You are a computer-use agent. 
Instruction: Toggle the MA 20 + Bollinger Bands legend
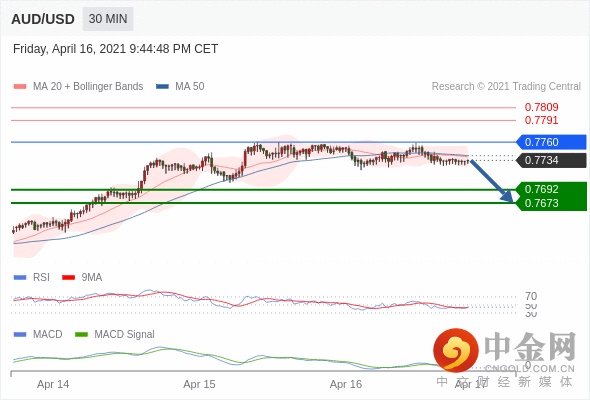pos(78,87)
